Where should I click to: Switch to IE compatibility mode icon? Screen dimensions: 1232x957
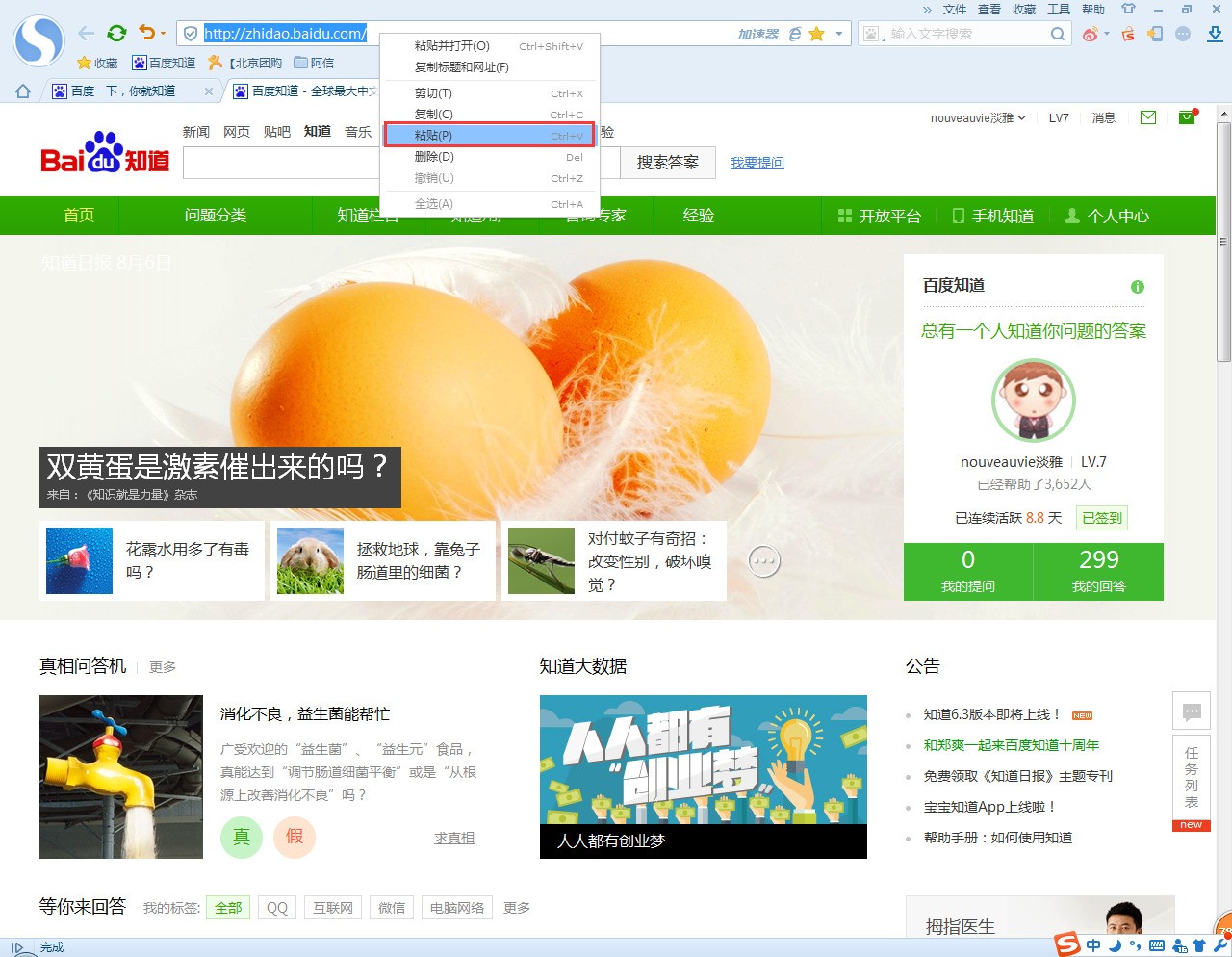[795, 34]
